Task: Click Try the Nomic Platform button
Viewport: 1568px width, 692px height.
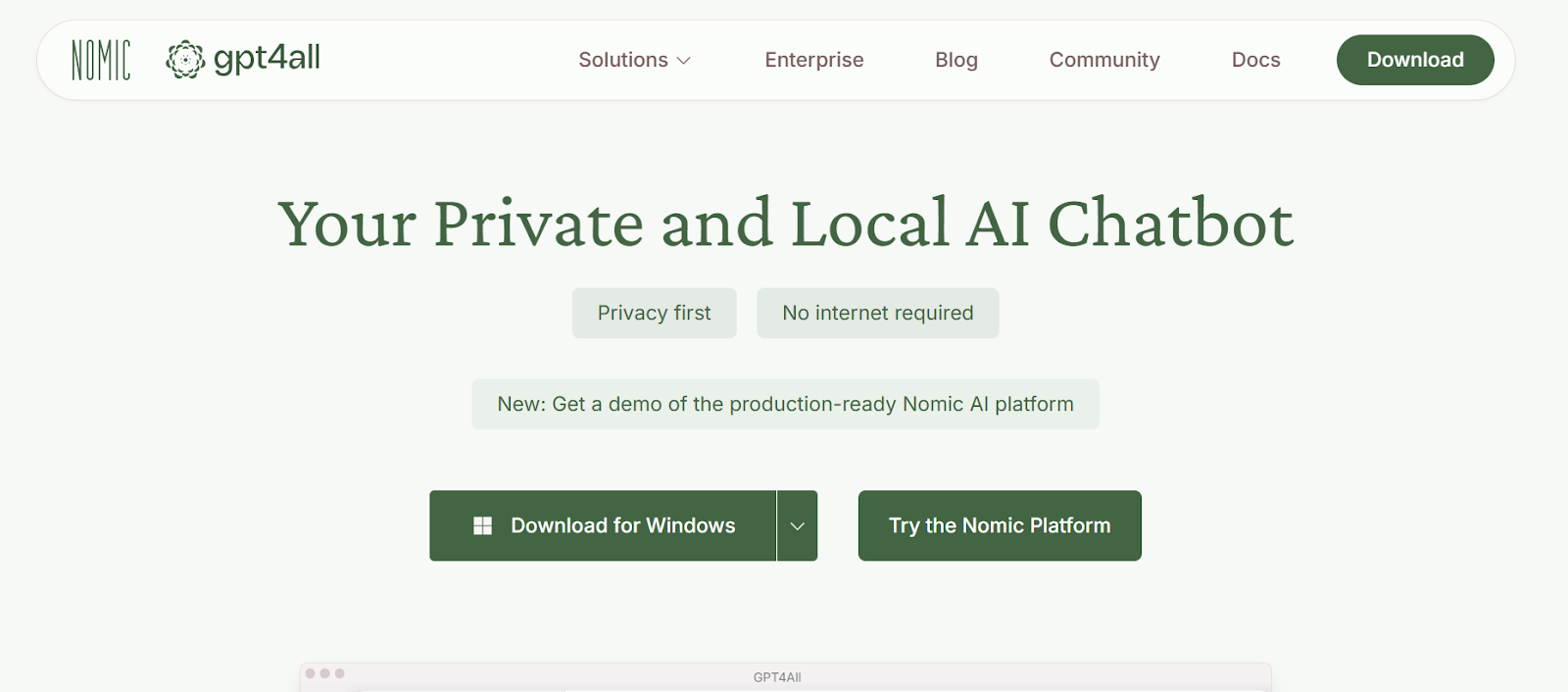Action: (1000, 526)
